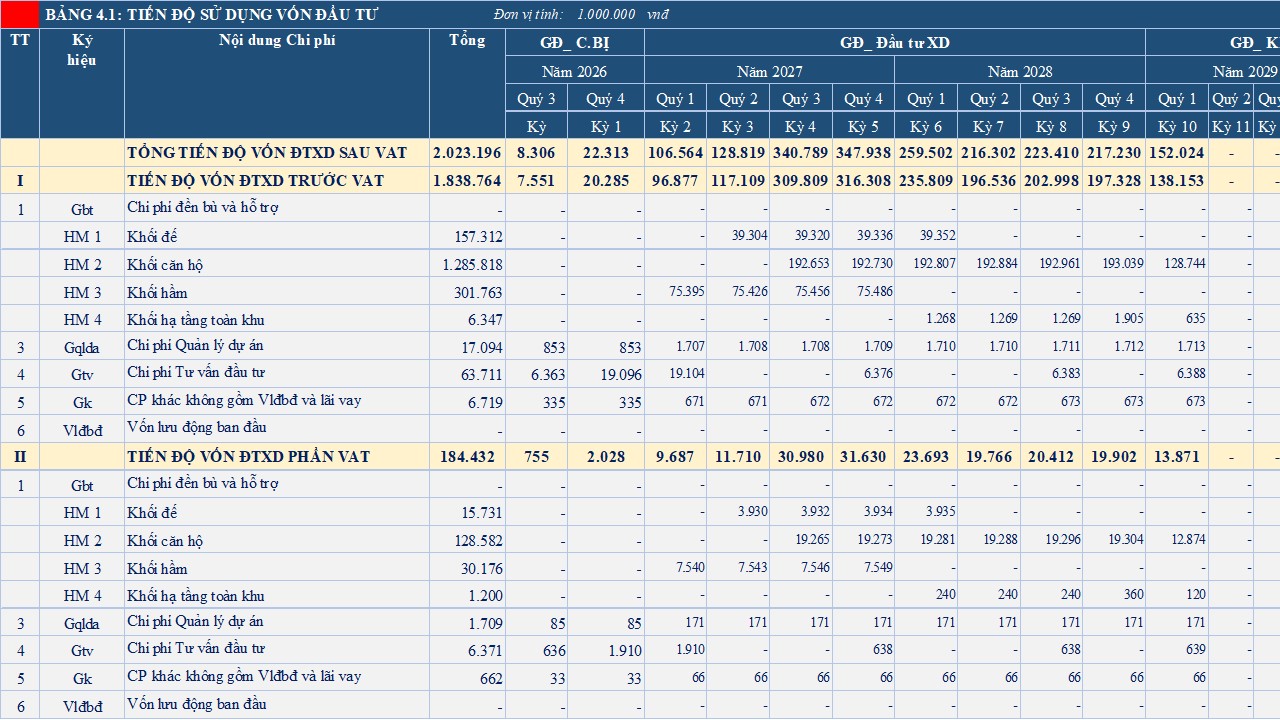The width and height of the screenshot is (1280, 720).
Task: Click the 'Đơn vị tính' unit label
Action: point(528,14)
